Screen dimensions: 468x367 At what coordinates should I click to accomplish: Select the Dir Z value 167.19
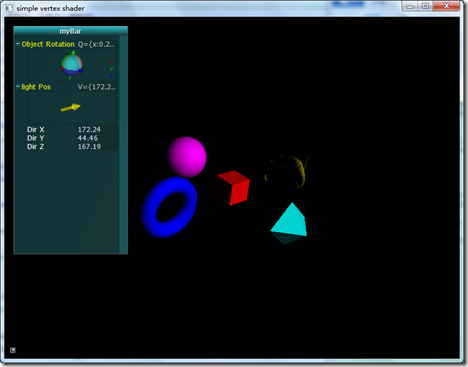pos(89,147)
